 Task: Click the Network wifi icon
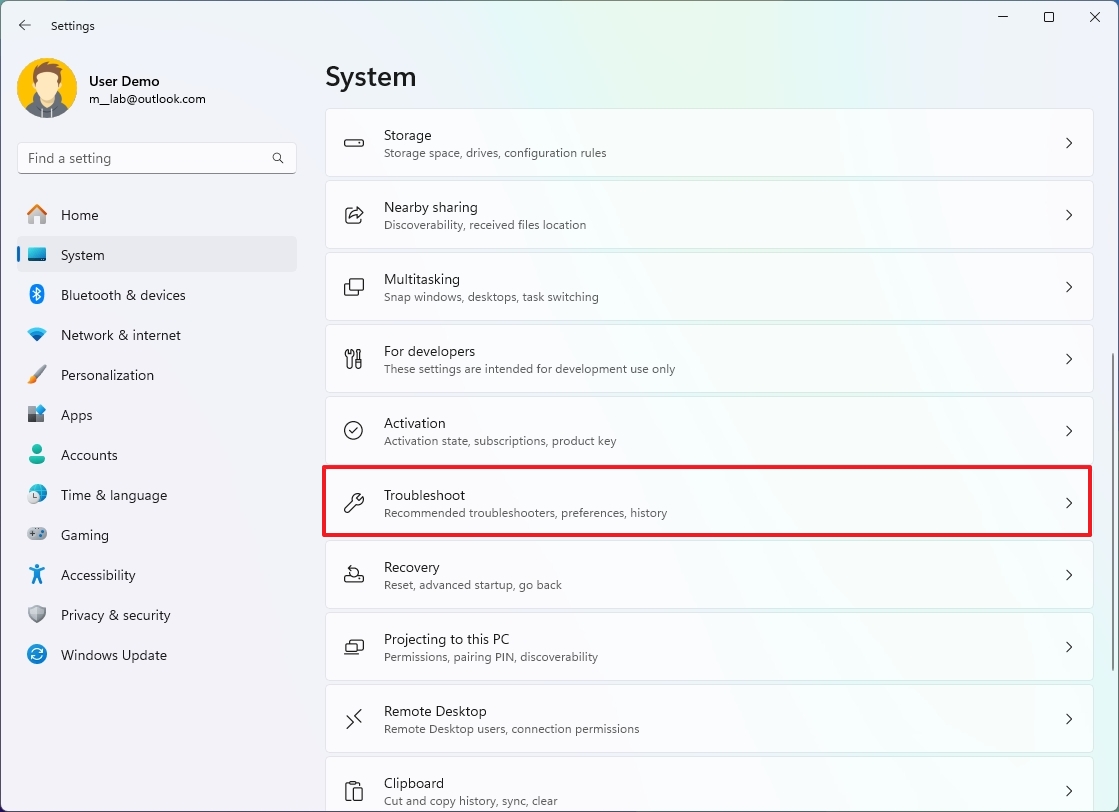(x=37, y=335)
